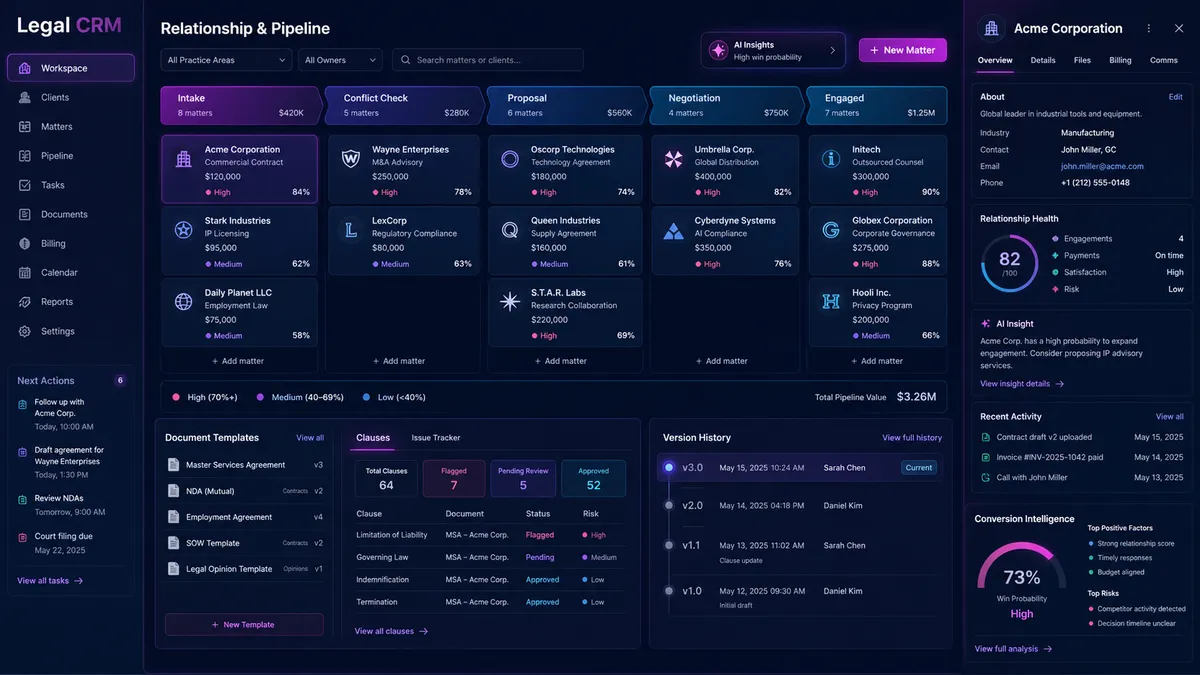Open the All Practice Areas dropdown
This screenshot has height=675, width=1200.
pyautogui.click(x=226, y=60)
